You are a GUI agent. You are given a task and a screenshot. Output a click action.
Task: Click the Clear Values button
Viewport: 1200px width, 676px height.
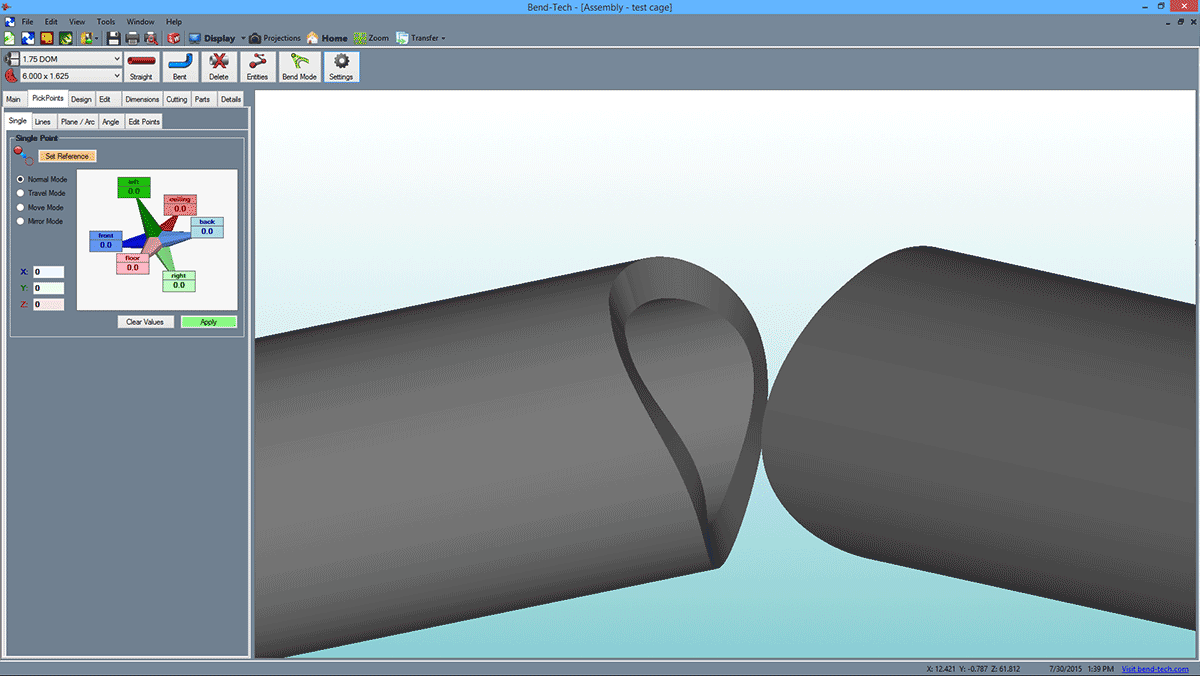tap(146, 322)
